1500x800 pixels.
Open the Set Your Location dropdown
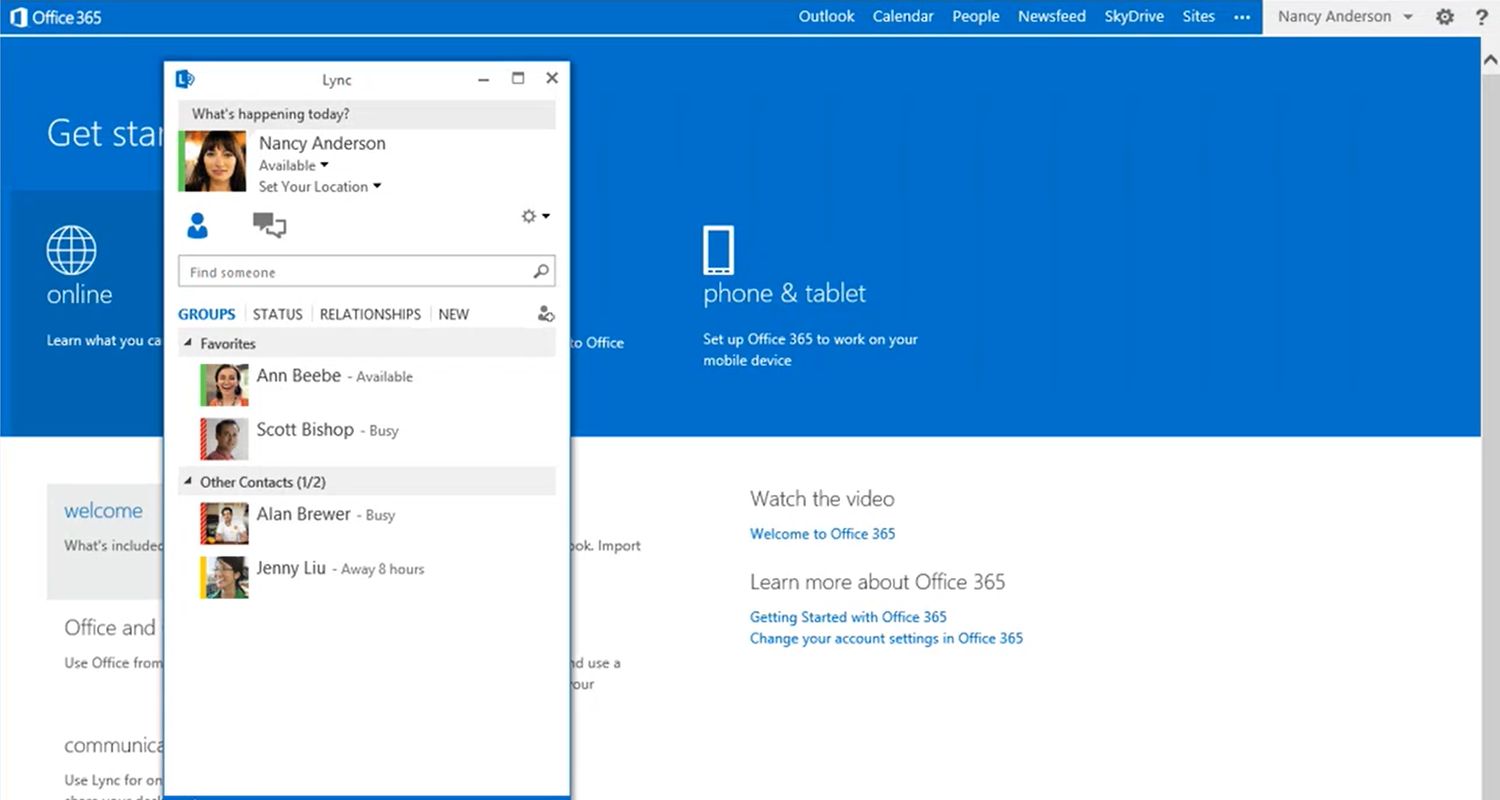click(320, 187)
